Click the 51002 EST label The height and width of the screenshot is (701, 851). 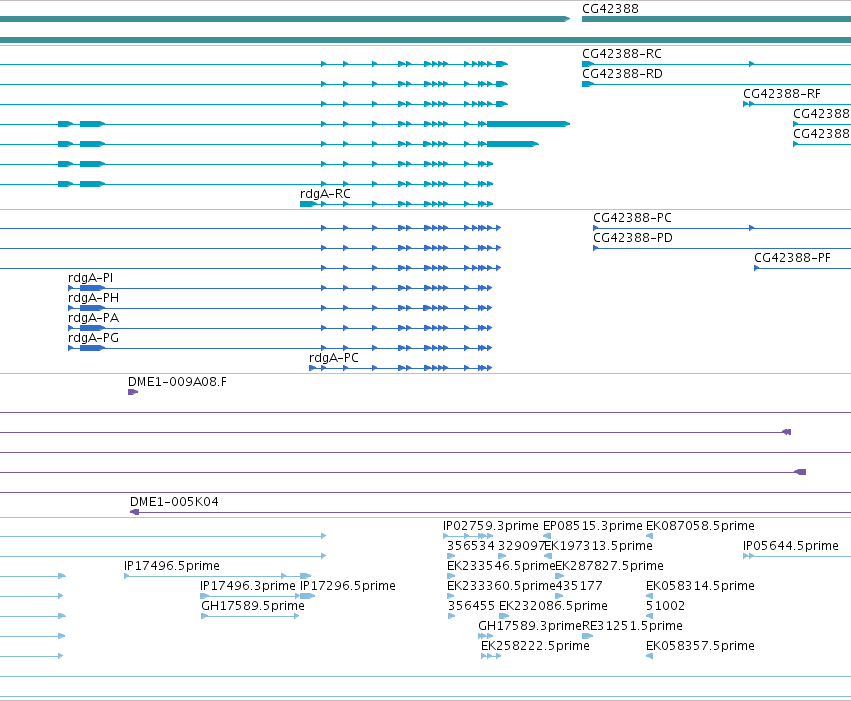[665, 606]
